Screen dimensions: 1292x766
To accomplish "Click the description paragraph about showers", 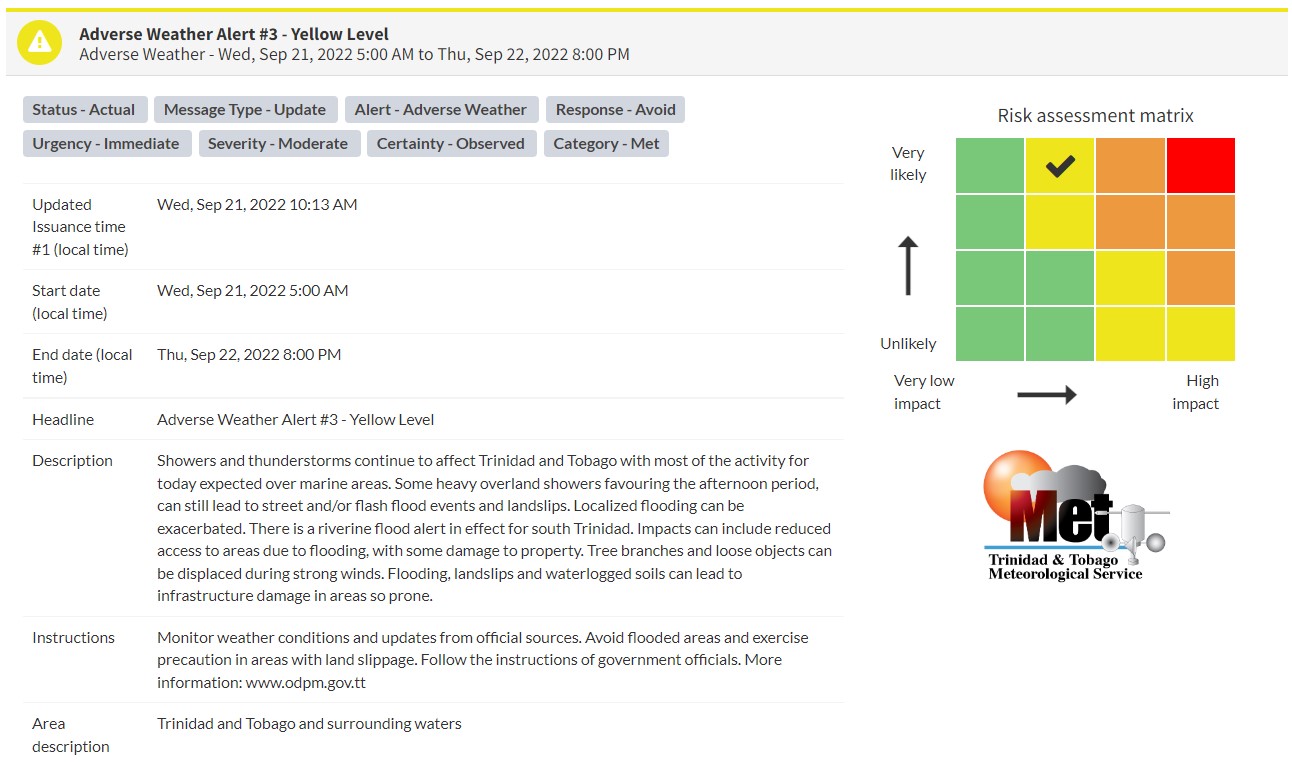I will (494, 528).
